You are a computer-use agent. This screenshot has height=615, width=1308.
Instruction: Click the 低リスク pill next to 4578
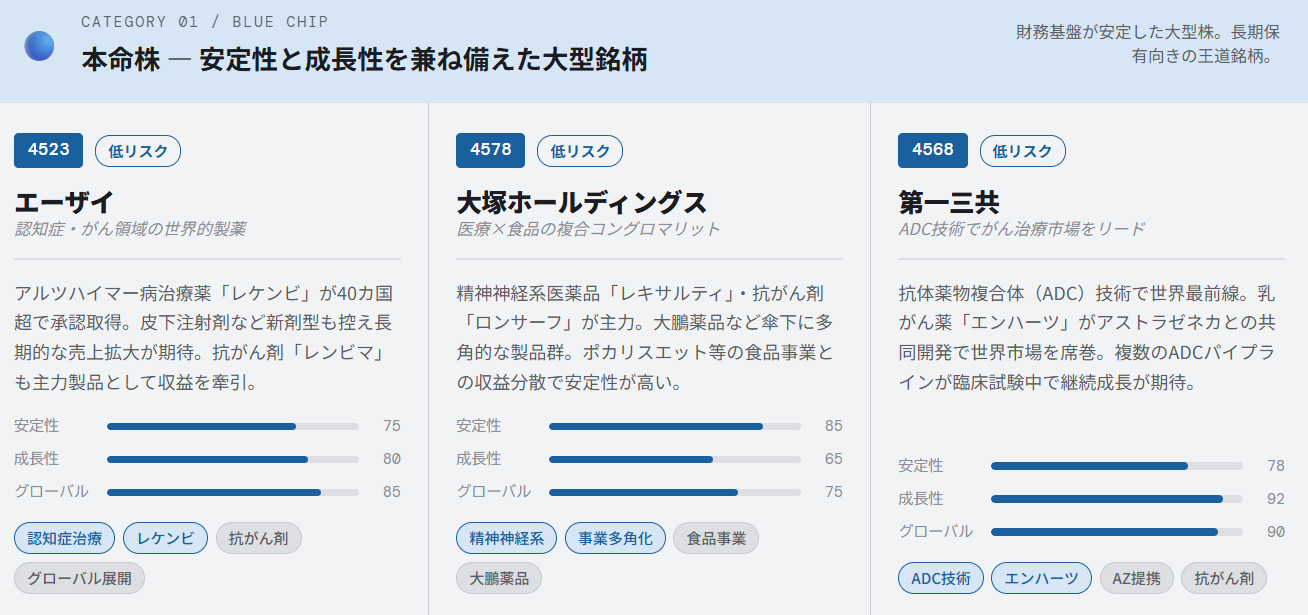pyautogui.click(x=578, y=150)
